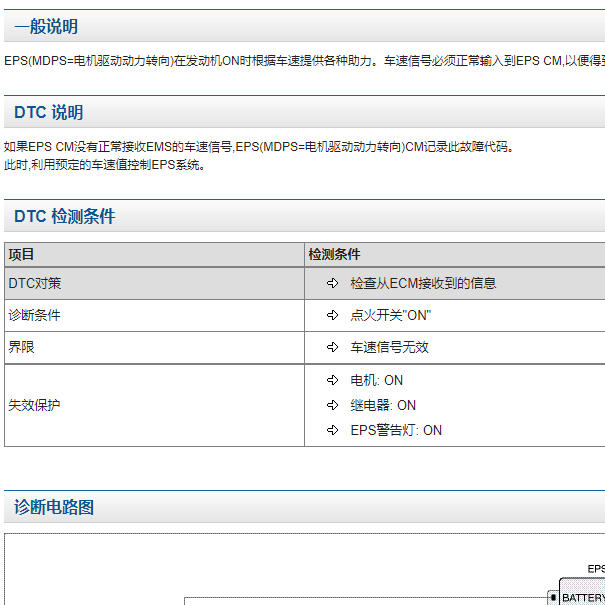
Task: Click the DTC 说明 section heading
Action: tap(49, 112)
